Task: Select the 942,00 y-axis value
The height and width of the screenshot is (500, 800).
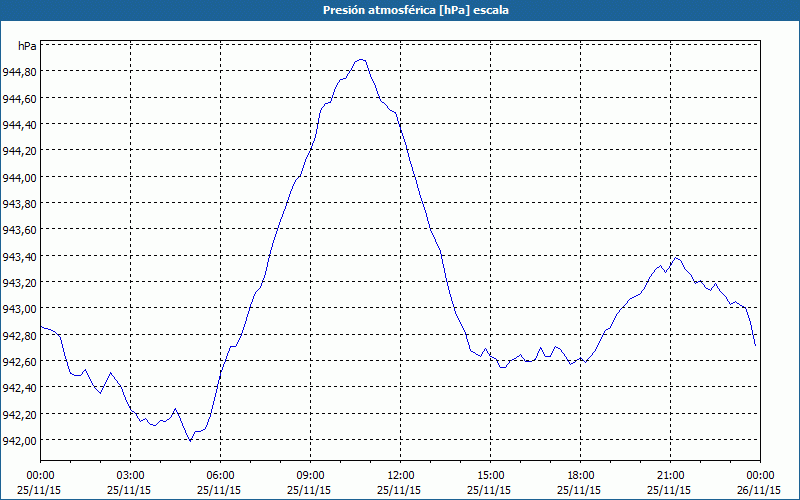Action: tap(19, 440)
